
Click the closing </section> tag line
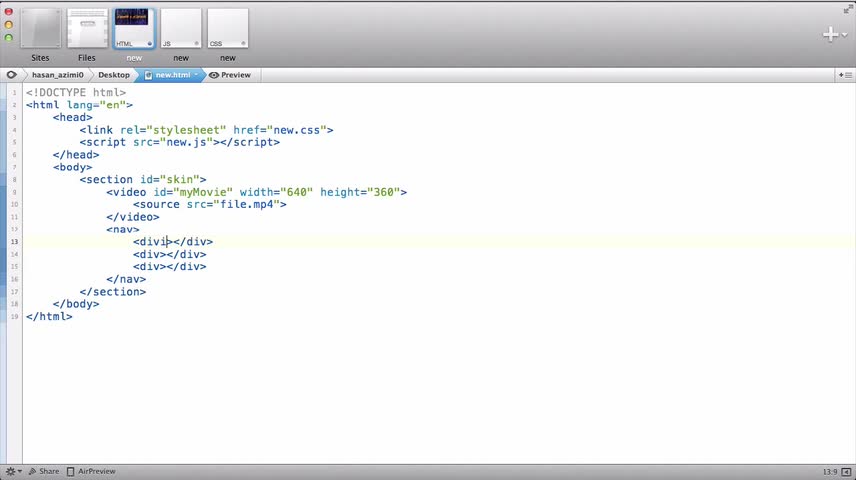112,292
